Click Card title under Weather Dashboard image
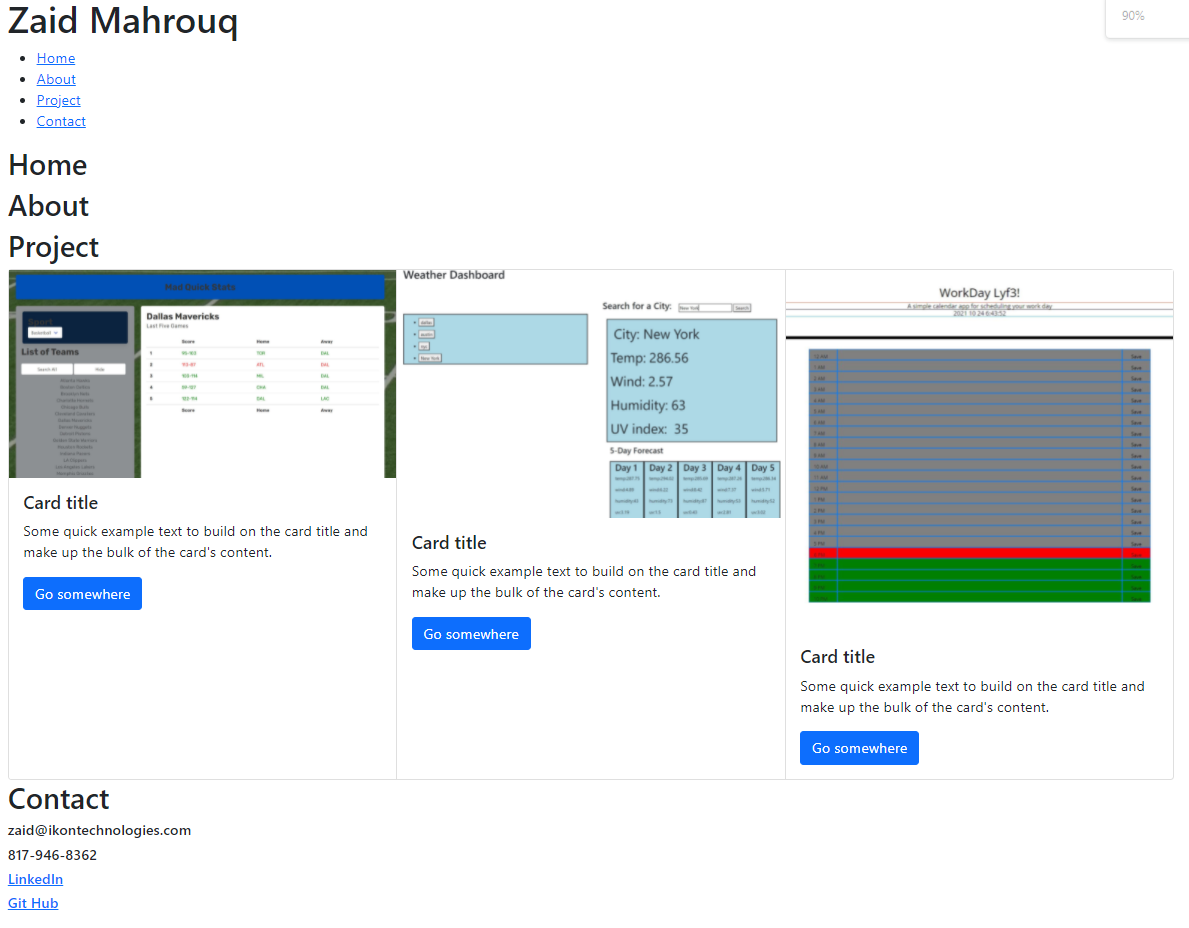Screen dimensions: 1189x928 click(x=449, y=544)
